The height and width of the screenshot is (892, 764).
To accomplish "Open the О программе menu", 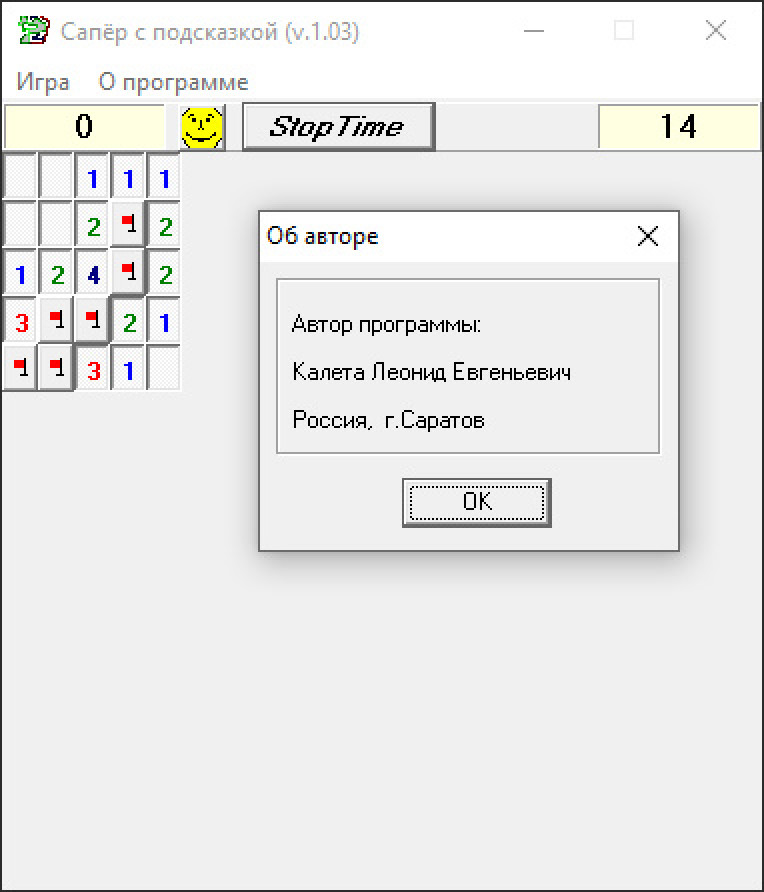I will [173, 82].
